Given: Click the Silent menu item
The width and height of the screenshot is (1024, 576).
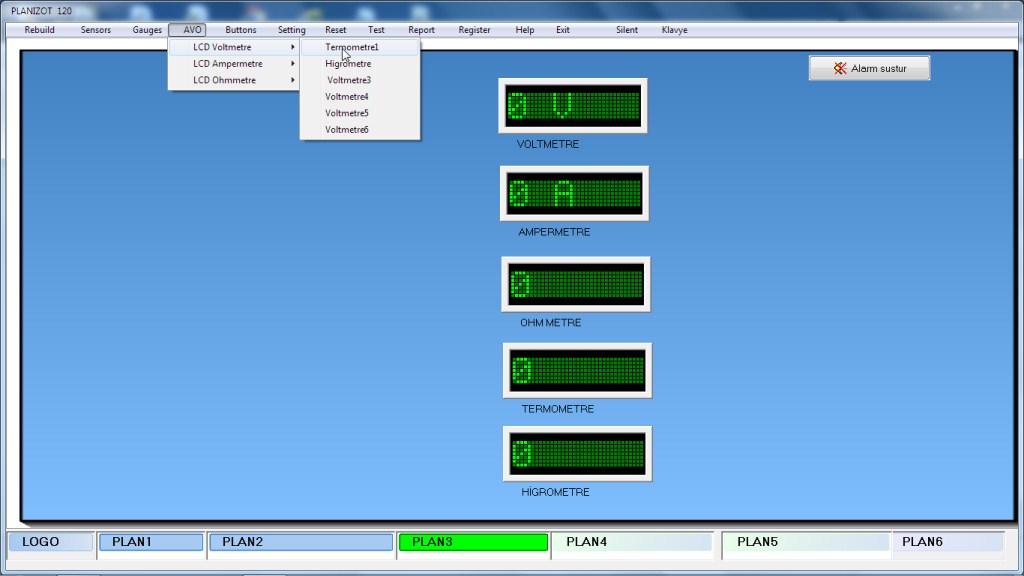Looking at the screenshot, I should tap(627, 30).
